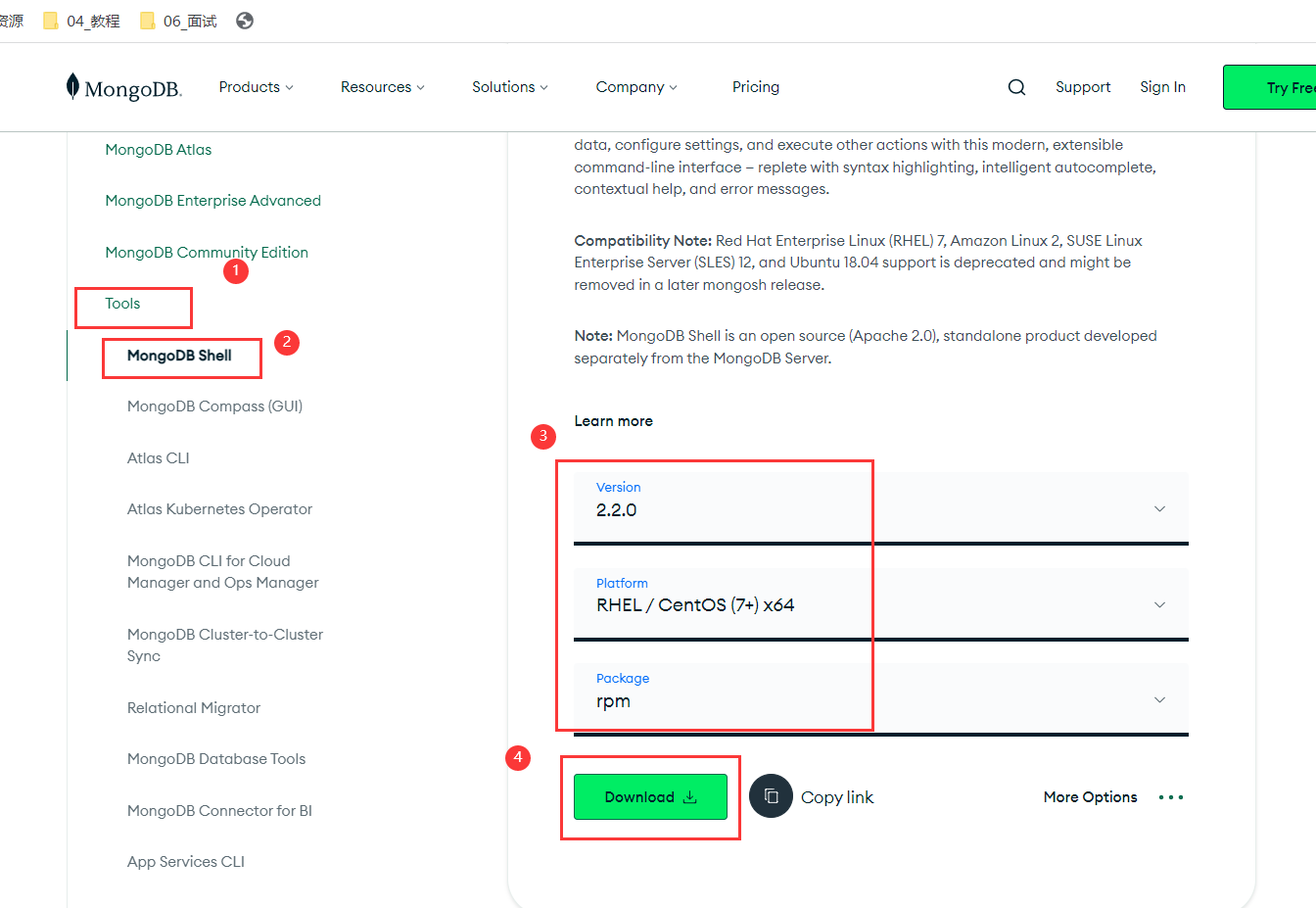Click the Try Free button
Viewport: 1316px width, 908px height.
(x=1269, y=87)
